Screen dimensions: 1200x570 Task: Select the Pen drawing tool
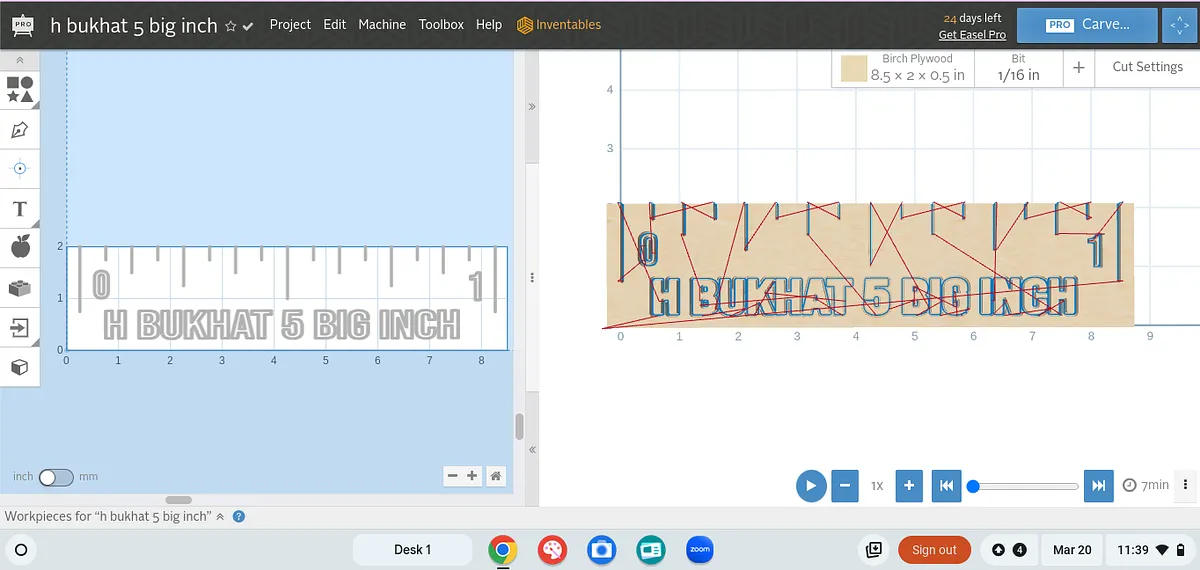pyautogui.click(x=20, y=130)
